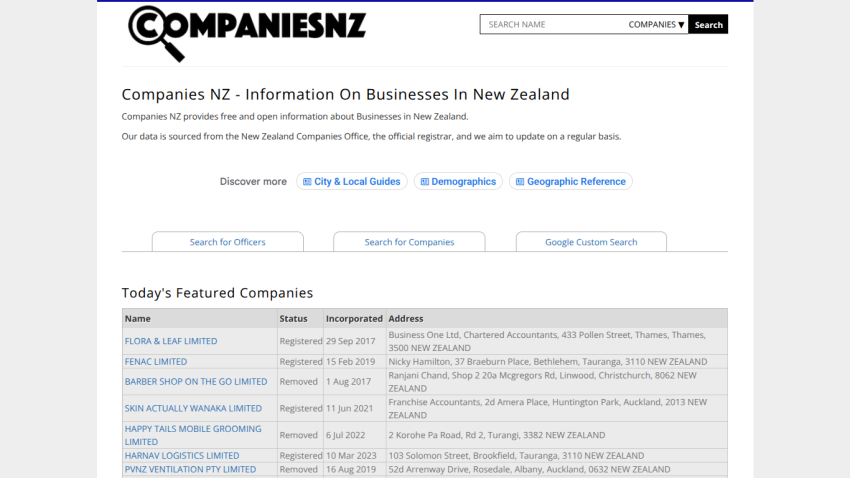Switch to Search for Companies tab

[x=409, y=242]
